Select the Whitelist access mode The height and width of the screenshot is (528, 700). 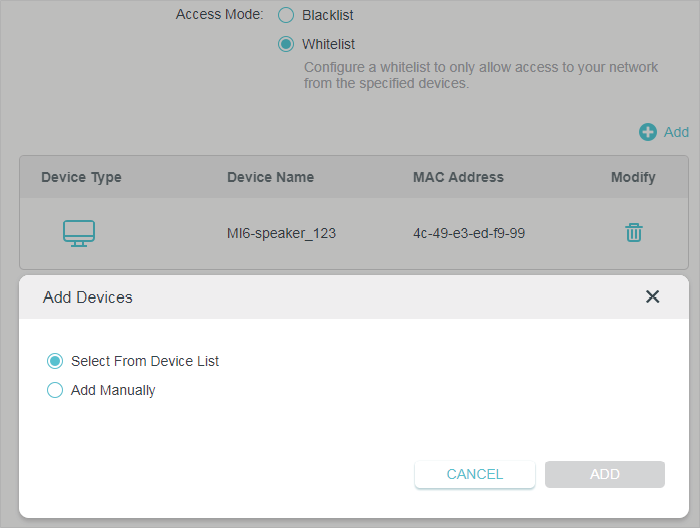(x=286, y=44)
